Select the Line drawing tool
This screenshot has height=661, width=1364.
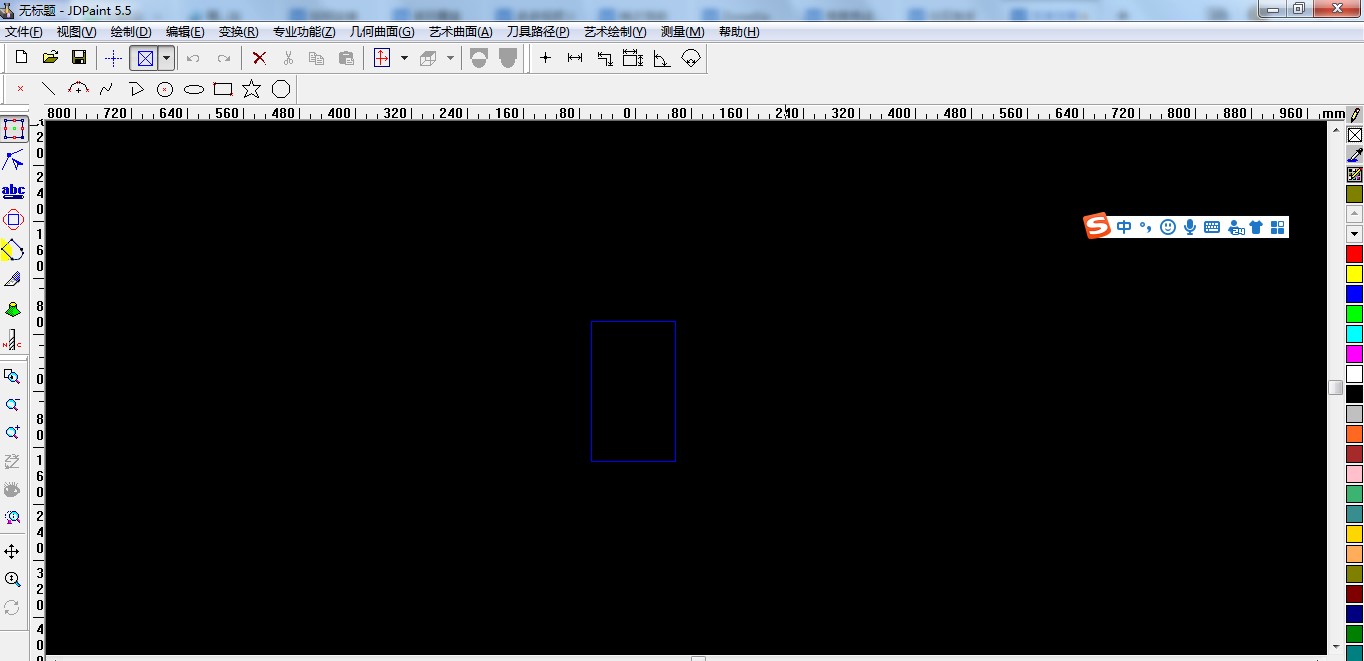coord(48,88)
